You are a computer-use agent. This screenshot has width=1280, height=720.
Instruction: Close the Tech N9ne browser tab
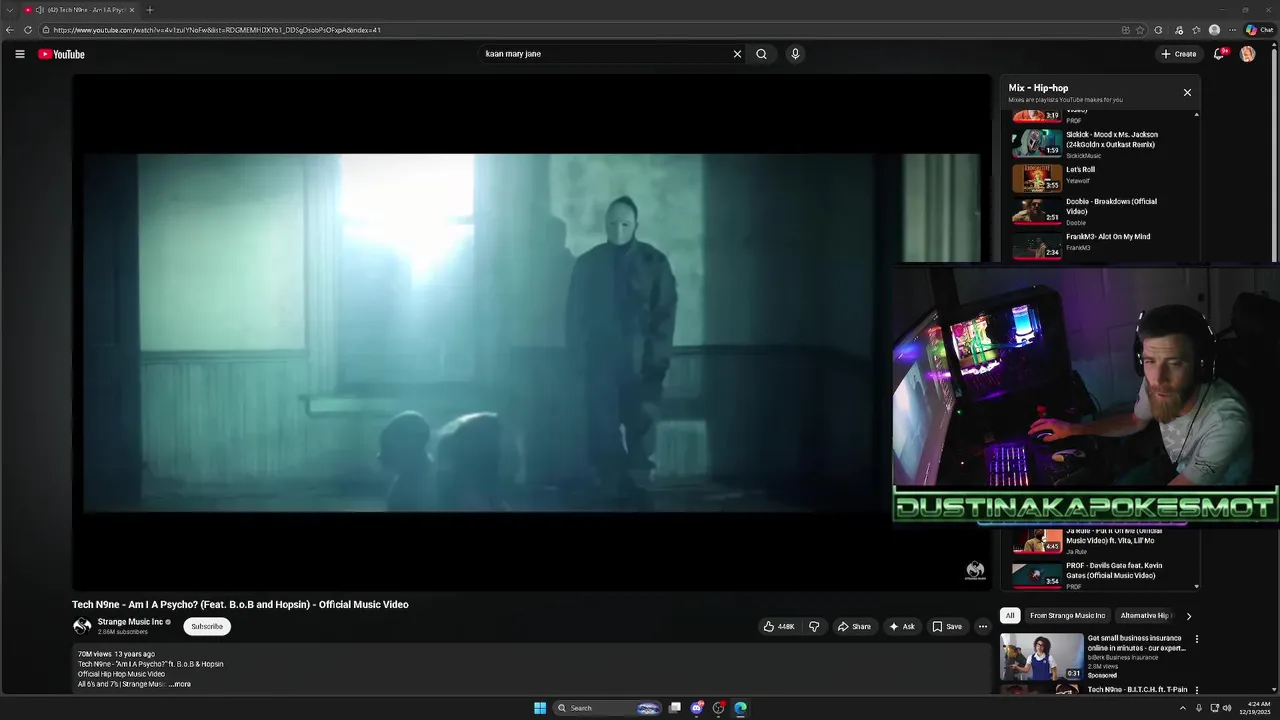(132, 10)
